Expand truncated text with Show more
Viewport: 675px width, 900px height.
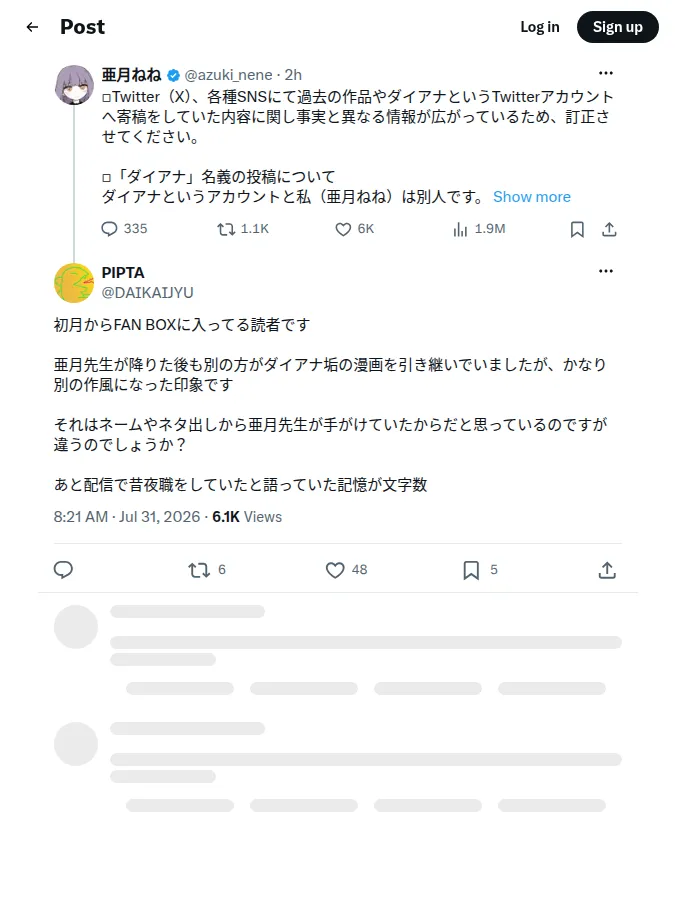click(532, 197)
